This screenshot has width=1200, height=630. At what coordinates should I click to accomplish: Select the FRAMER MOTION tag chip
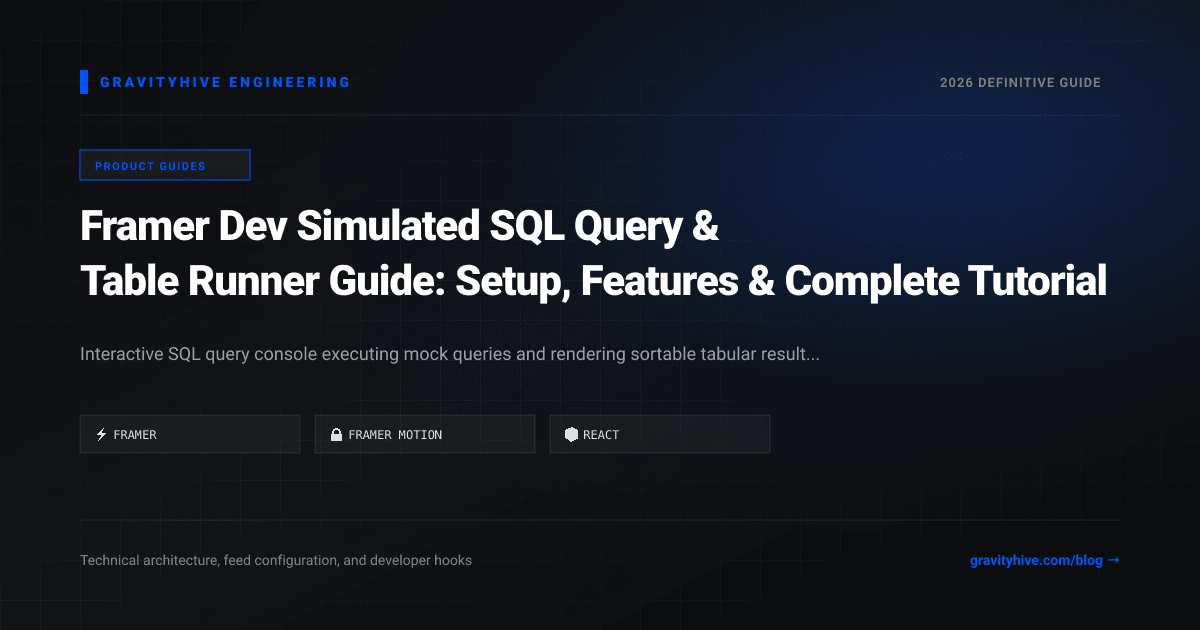[x=425, y=434]
